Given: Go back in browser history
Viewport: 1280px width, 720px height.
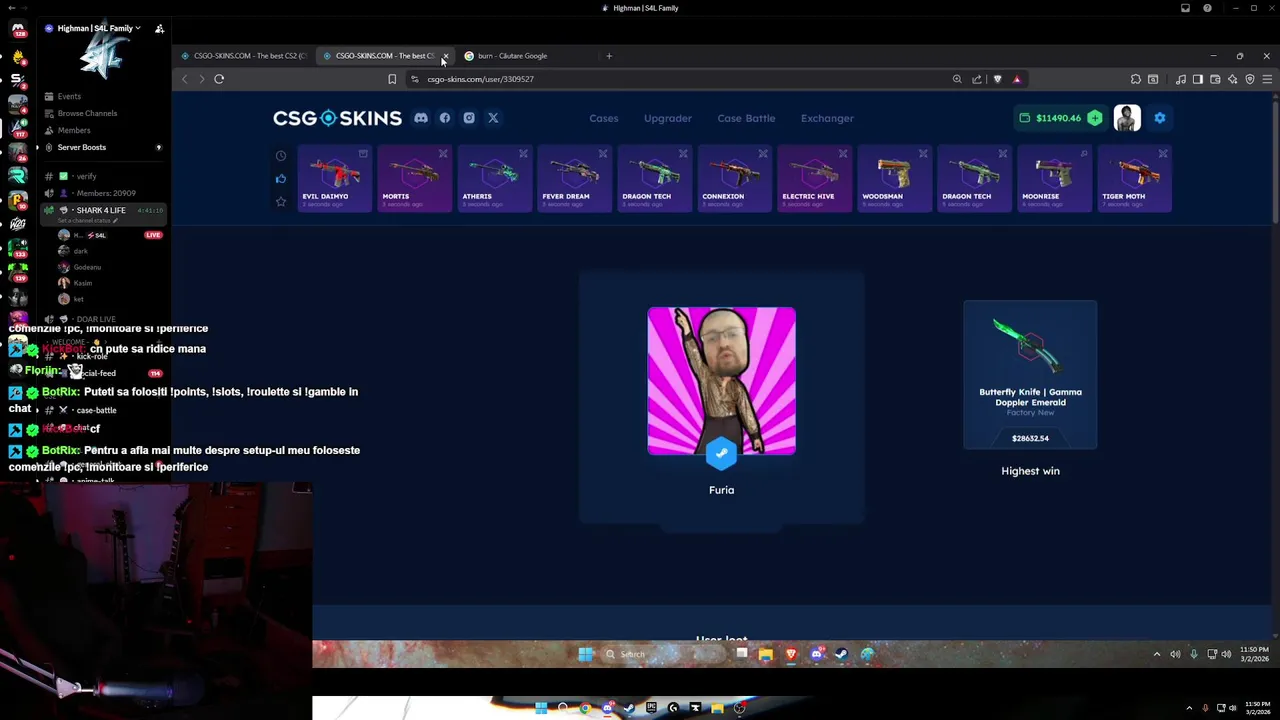Looking at the screenshot, I should (x=184, y=79).
